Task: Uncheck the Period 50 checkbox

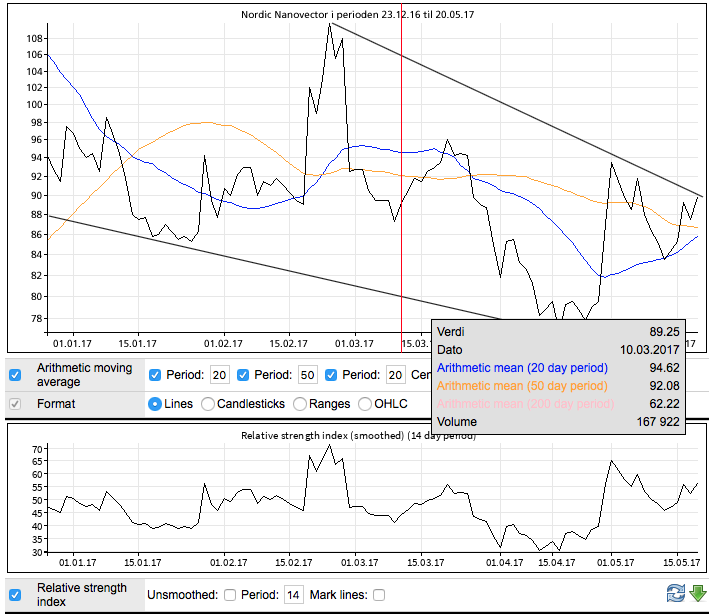Action: [243, 375]
